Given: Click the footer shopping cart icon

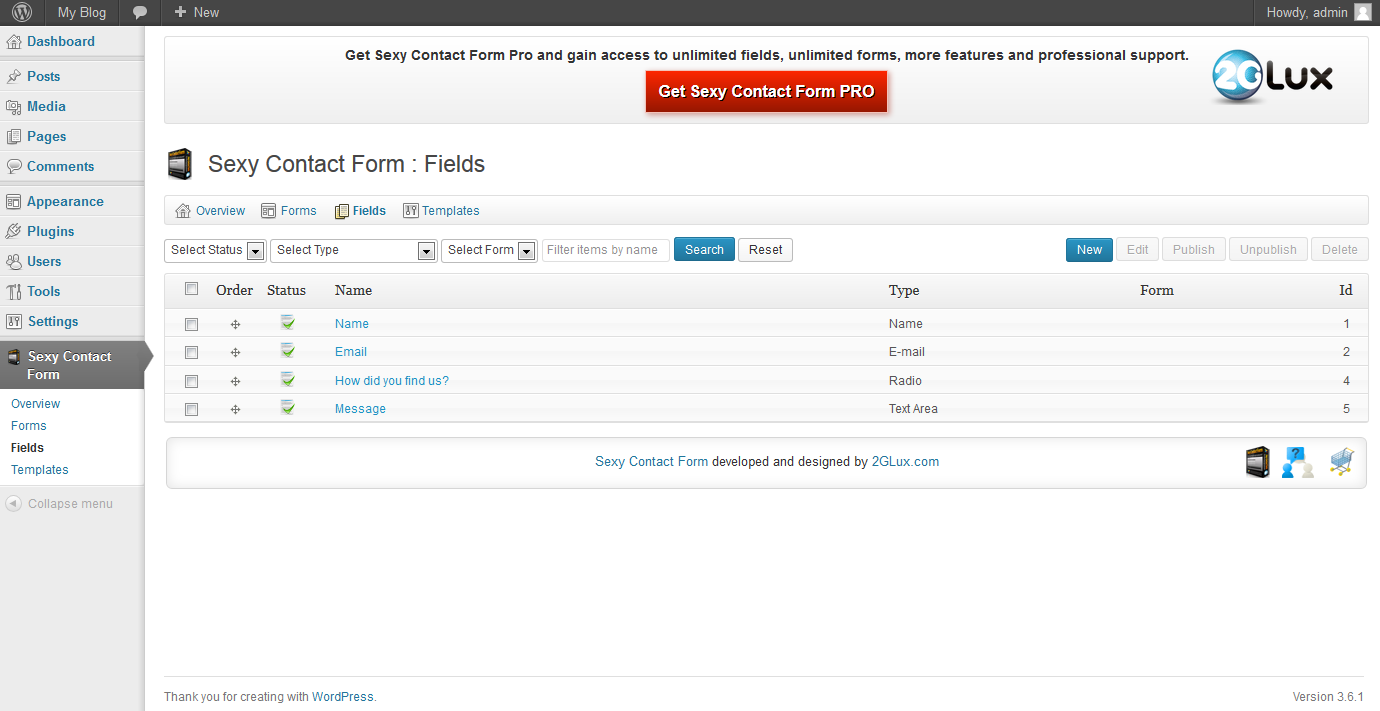Looking at the screenshot, I should 1342,462.
